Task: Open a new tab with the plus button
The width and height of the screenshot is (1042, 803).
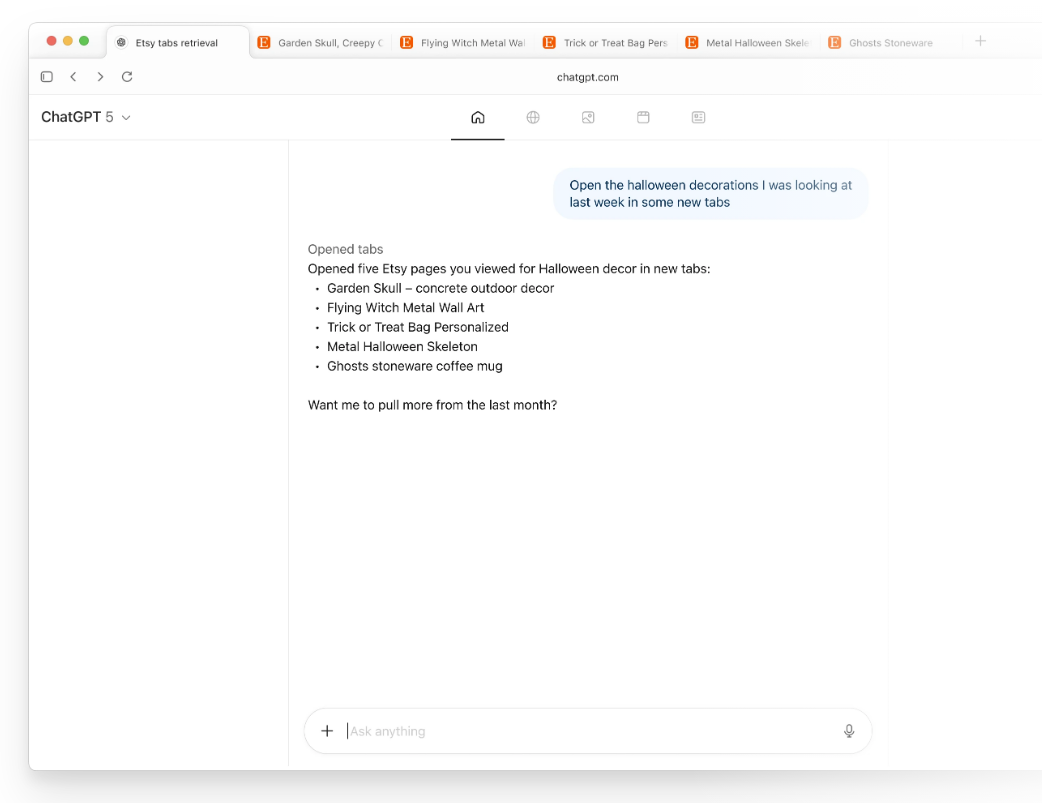Action: [x=980, y=41]
